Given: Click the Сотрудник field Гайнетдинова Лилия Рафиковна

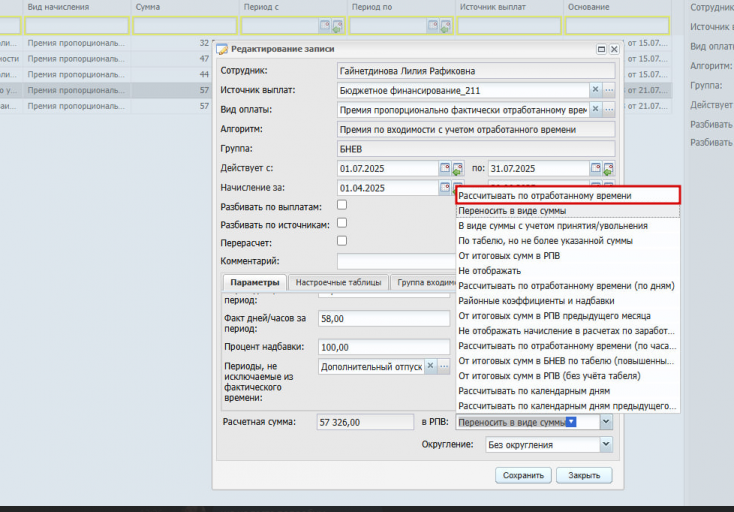Looking at the screenshot, I should [476, 71].
